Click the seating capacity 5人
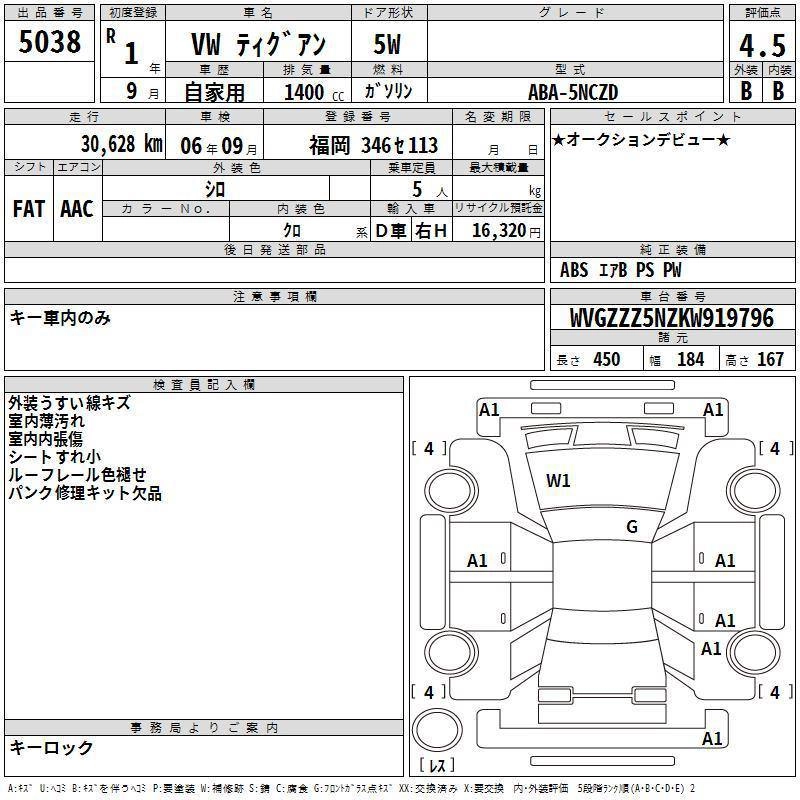The width and height of the screenshot is (800, 800). (430, 189)
